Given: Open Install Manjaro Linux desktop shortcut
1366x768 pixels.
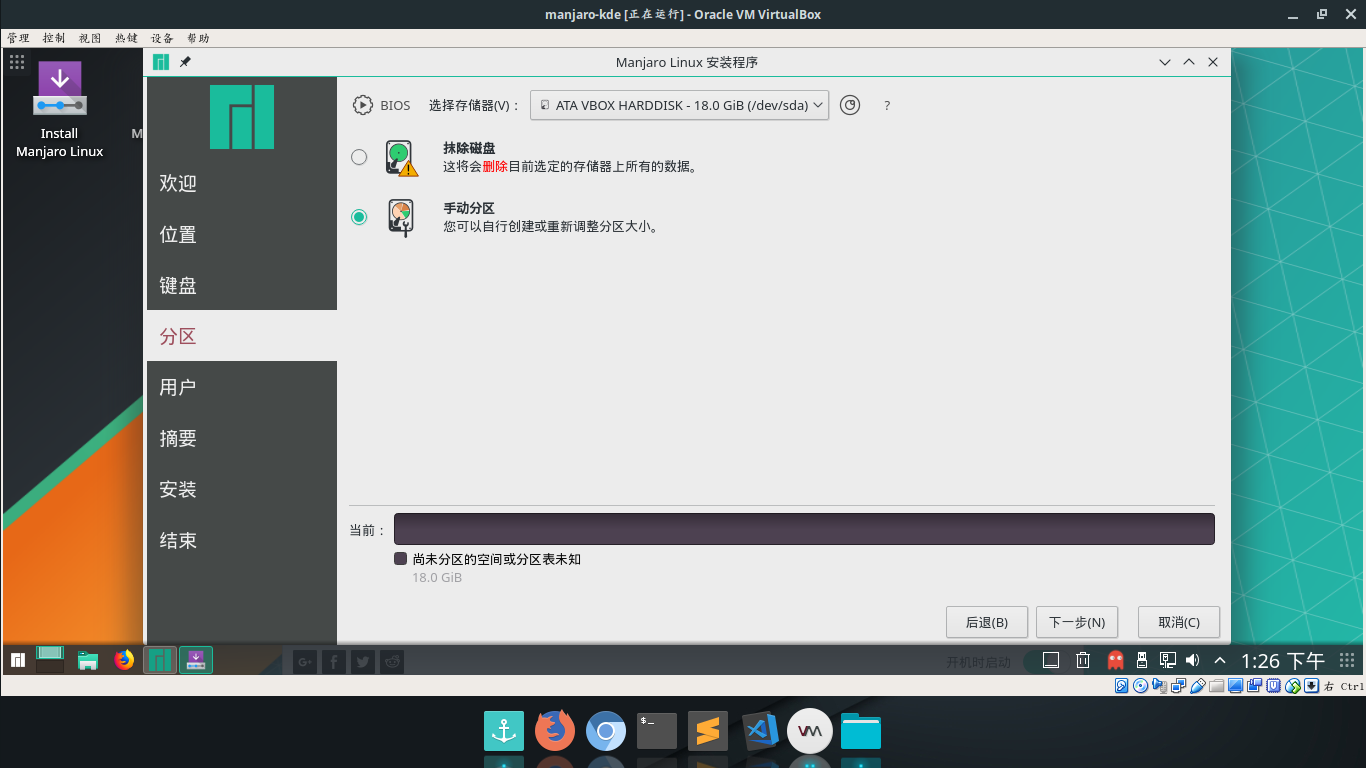Looking at the screenshot, I should pos(60,110).
